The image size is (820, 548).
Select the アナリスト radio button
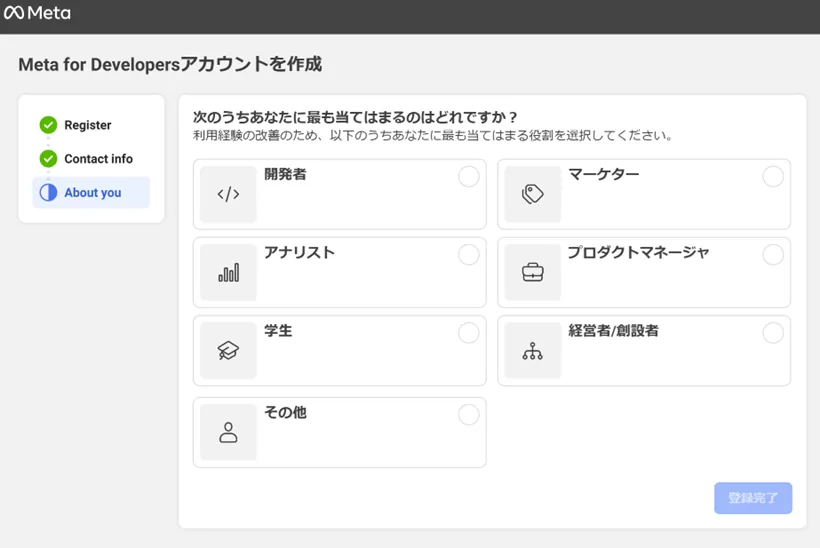469,255
